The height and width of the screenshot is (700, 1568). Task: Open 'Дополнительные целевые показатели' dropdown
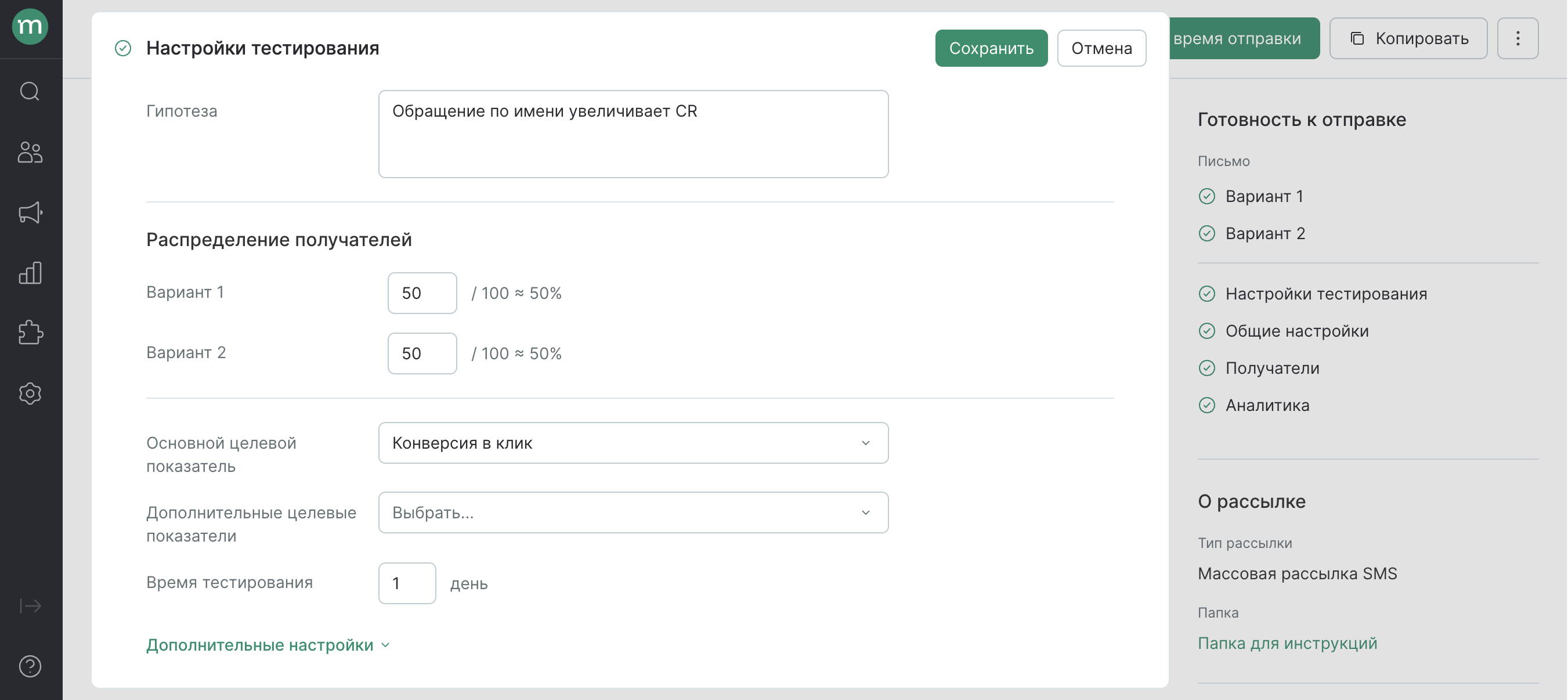click(x=633, y=513)
